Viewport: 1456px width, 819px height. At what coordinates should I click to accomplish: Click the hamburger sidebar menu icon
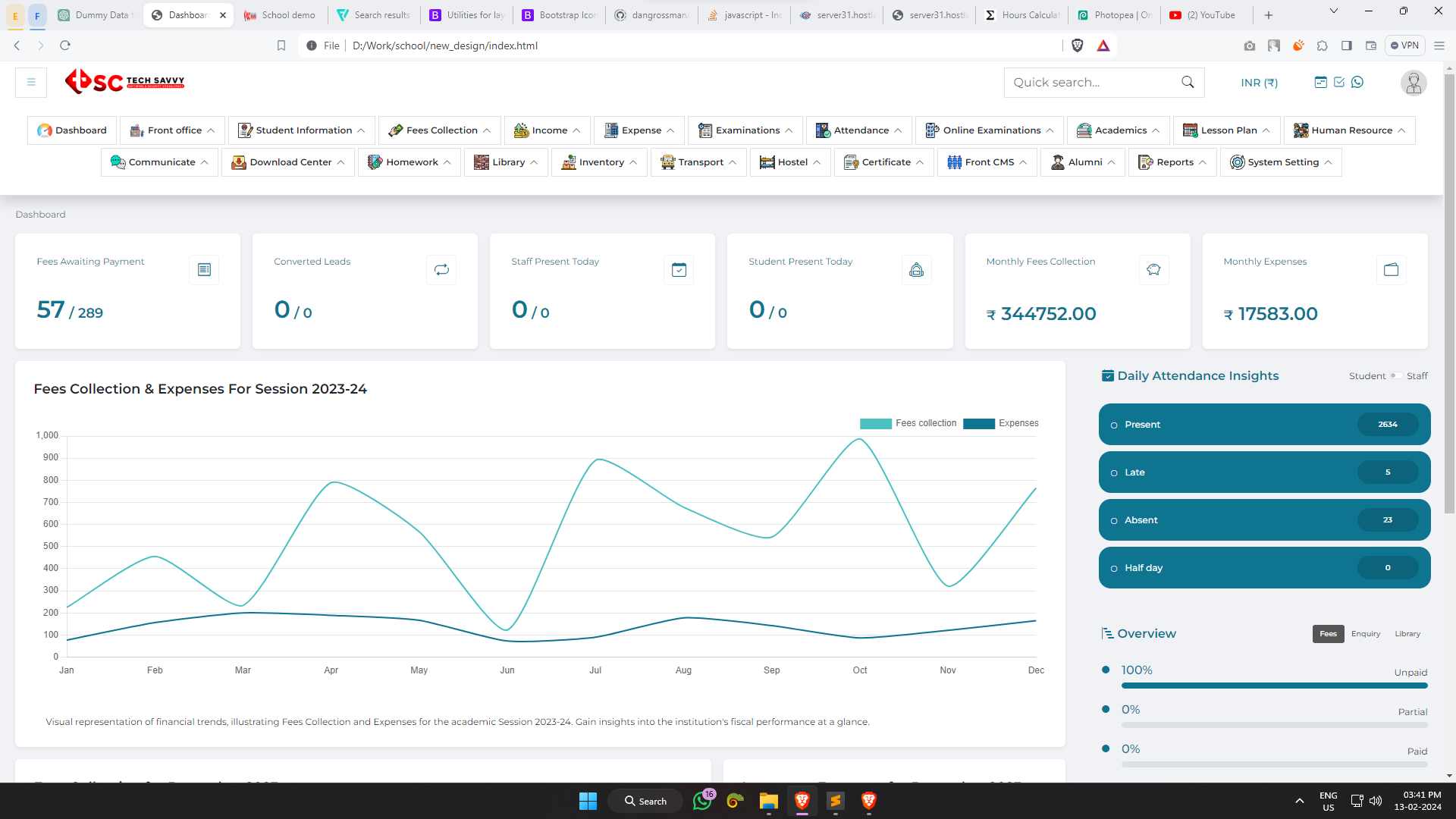31,82
